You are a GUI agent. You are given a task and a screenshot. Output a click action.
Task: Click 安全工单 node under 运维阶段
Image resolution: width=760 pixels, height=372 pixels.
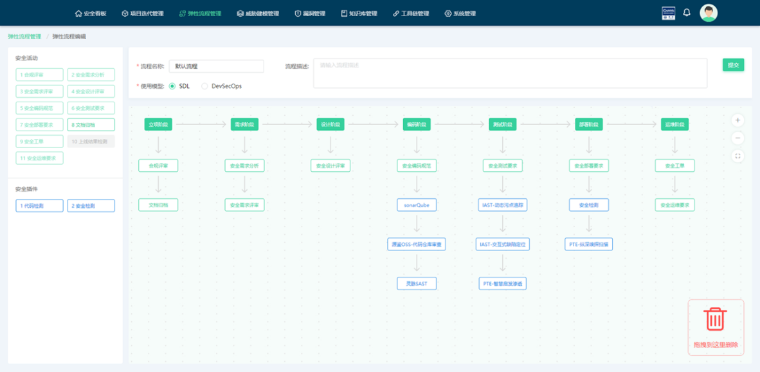(x=675, y=165)
